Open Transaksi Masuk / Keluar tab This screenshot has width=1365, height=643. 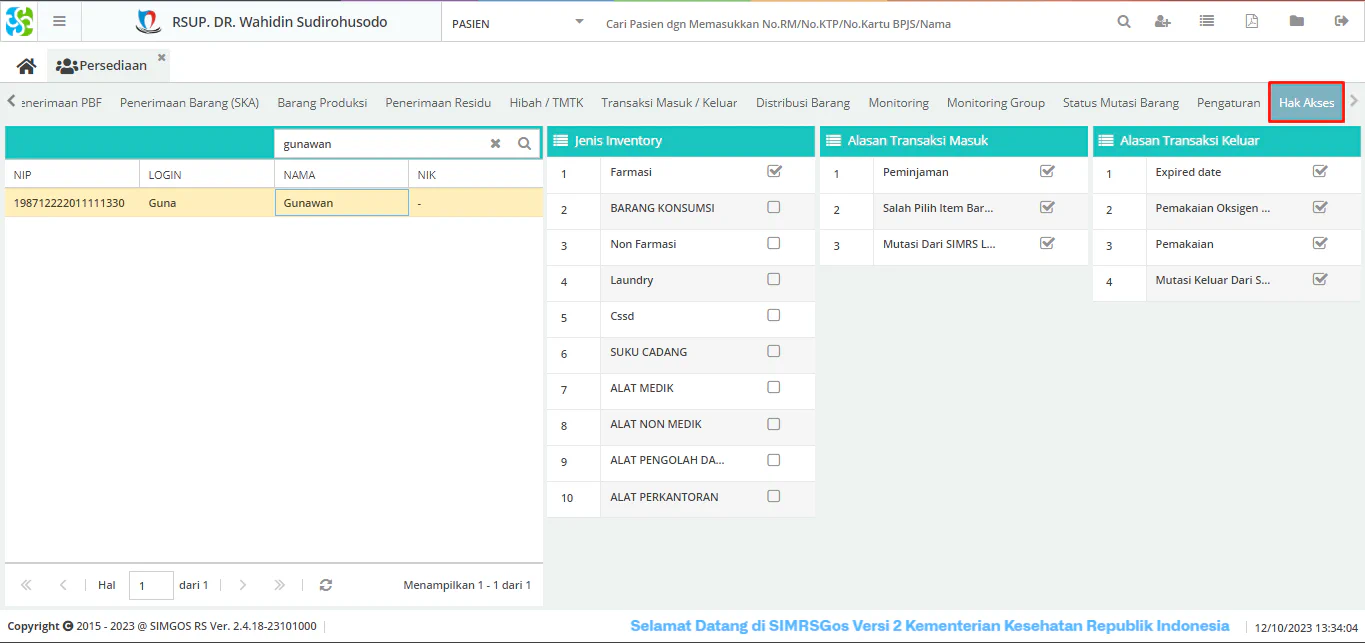tap(669, 103)
